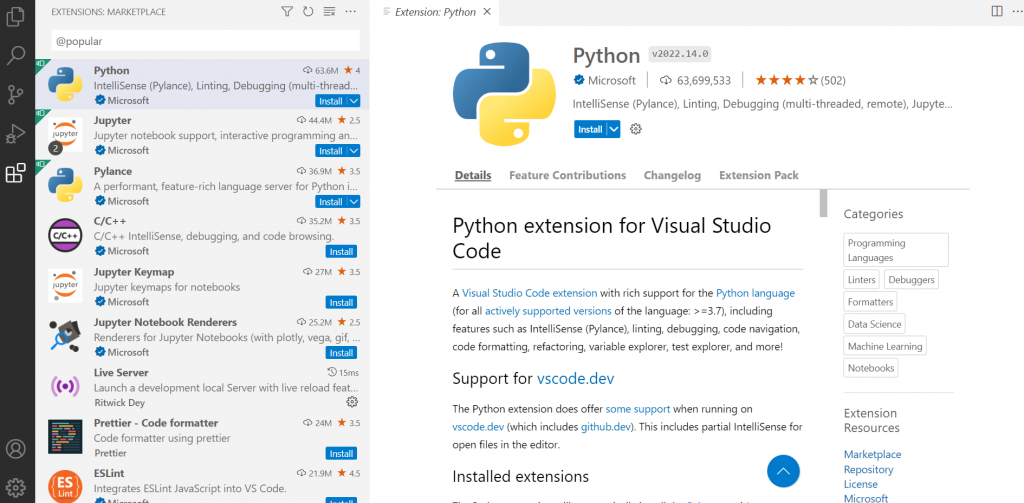
Task: Click the split editor right icon
Action: point(996,11)
